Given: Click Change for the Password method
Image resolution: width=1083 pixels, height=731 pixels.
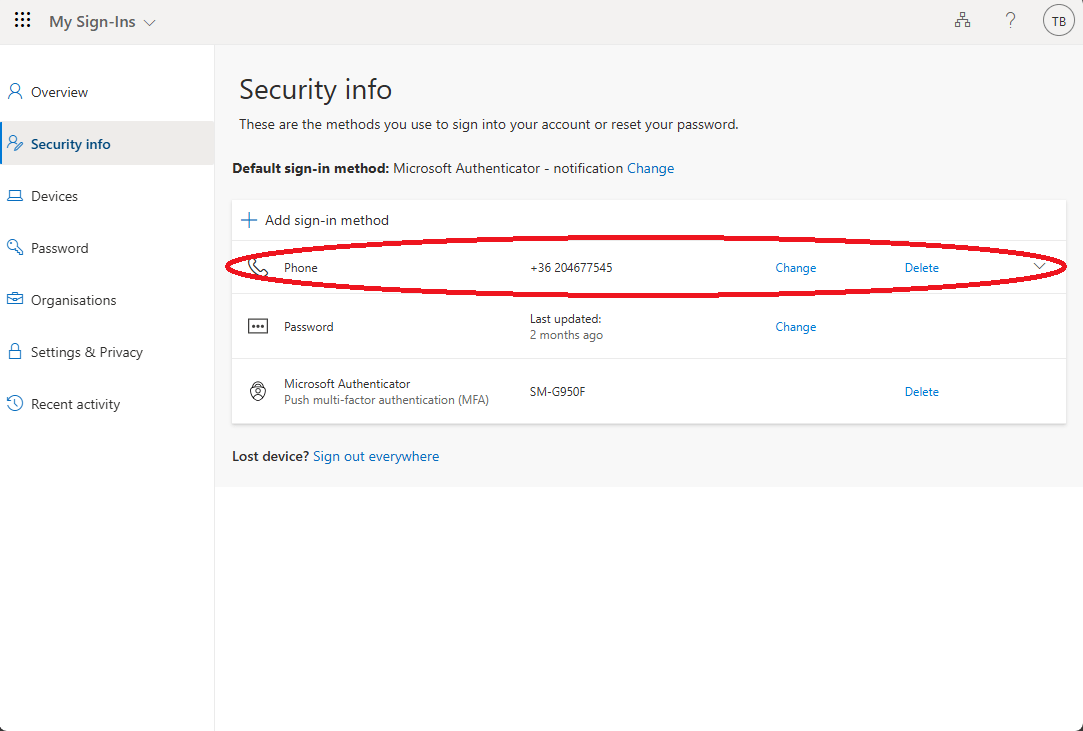Looking at the screenshot, I should [x=795, y=327].
